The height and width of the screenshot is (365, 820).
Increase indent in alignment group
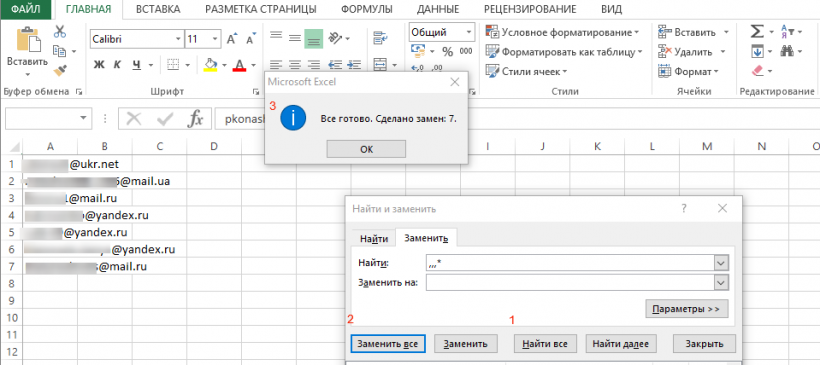pos(354,65)
